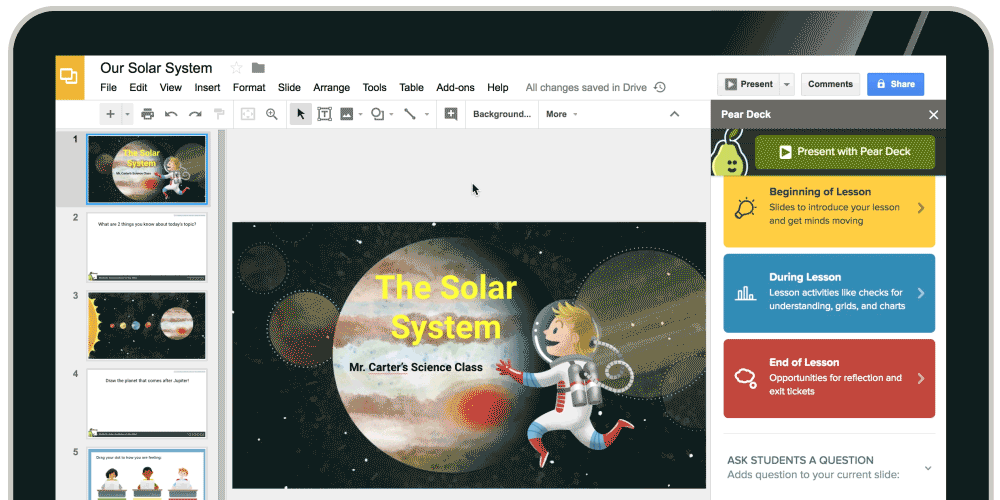Click the Pear Deck pear mascot icon
Viewport: 1000px width, 500px height.
click(x=731, y=154)
